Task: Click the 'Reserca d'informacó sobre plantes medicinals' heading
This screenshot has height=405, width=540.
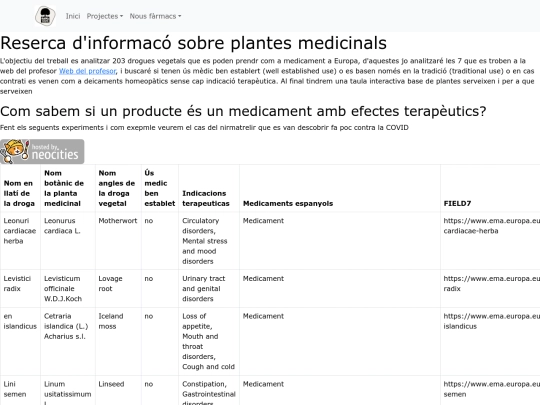Action: tap(194, 43)
